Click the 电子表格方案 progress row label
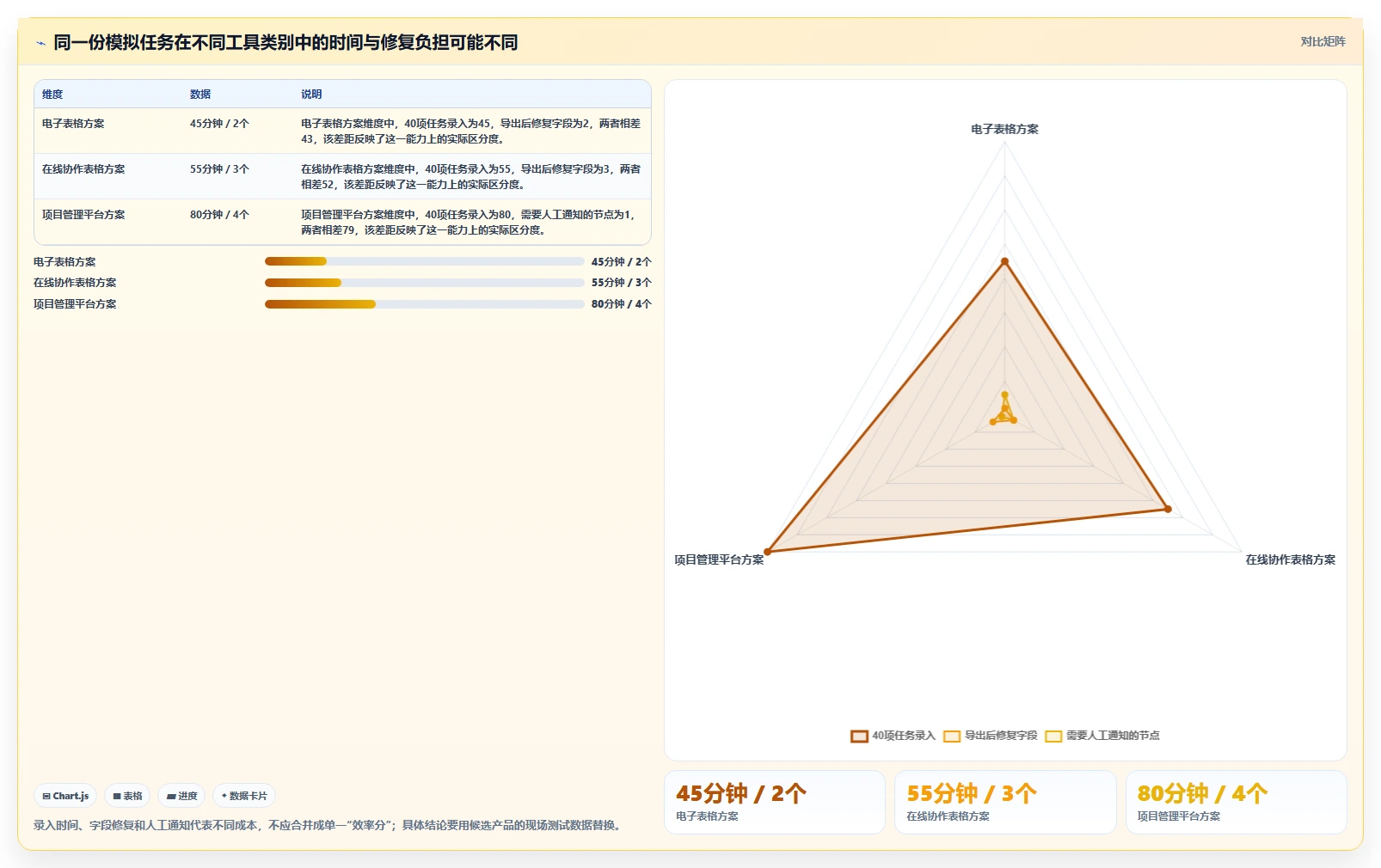Screen dimensions: 1381x868 pyautogui.click(x=64, y=262)
